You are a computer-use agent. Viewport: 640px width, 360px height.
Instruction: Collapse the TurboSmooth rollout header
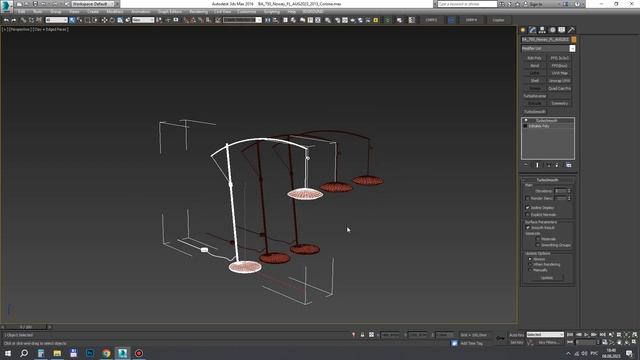click(x=547, y=180)
